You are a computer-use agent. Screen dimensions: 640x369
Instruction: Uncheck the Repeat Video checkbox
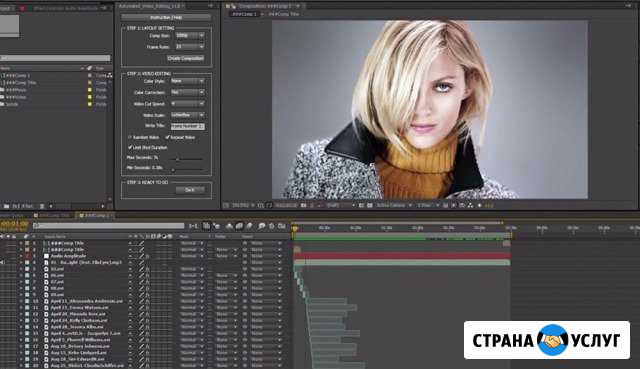pyautogui.click(x=168, y=137)
